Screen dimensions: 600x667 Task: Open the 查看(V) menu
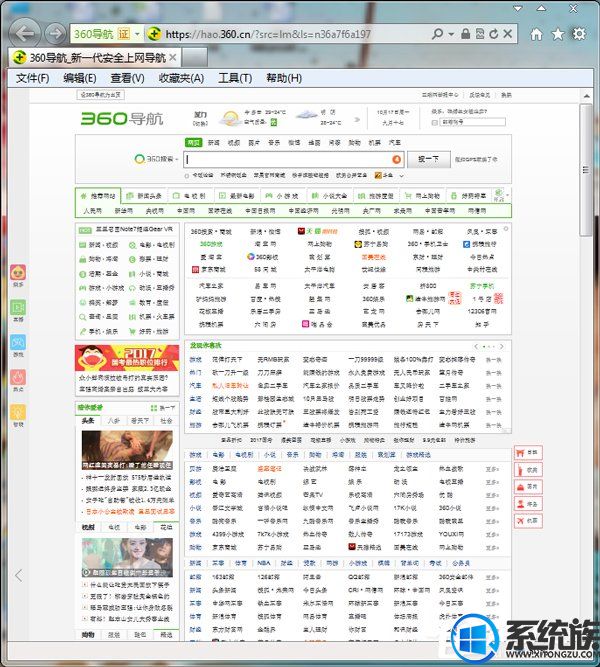click(127, 78)
